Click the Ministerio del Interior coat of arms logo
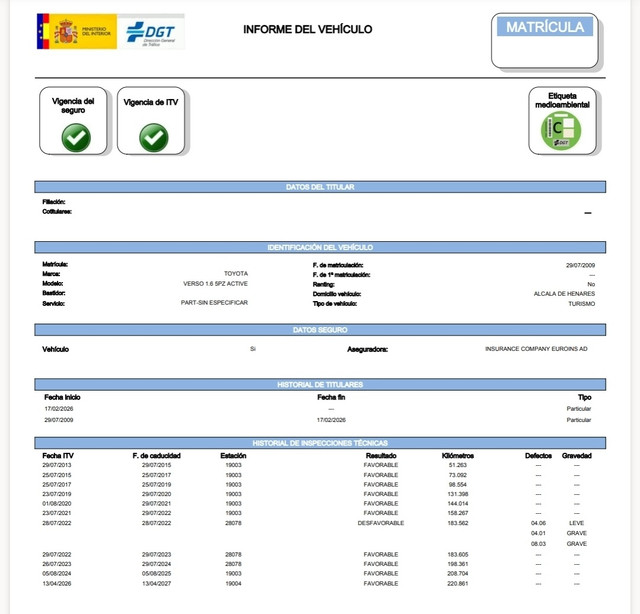This screenshot has width=640, height=614. [x=77, y=31]
